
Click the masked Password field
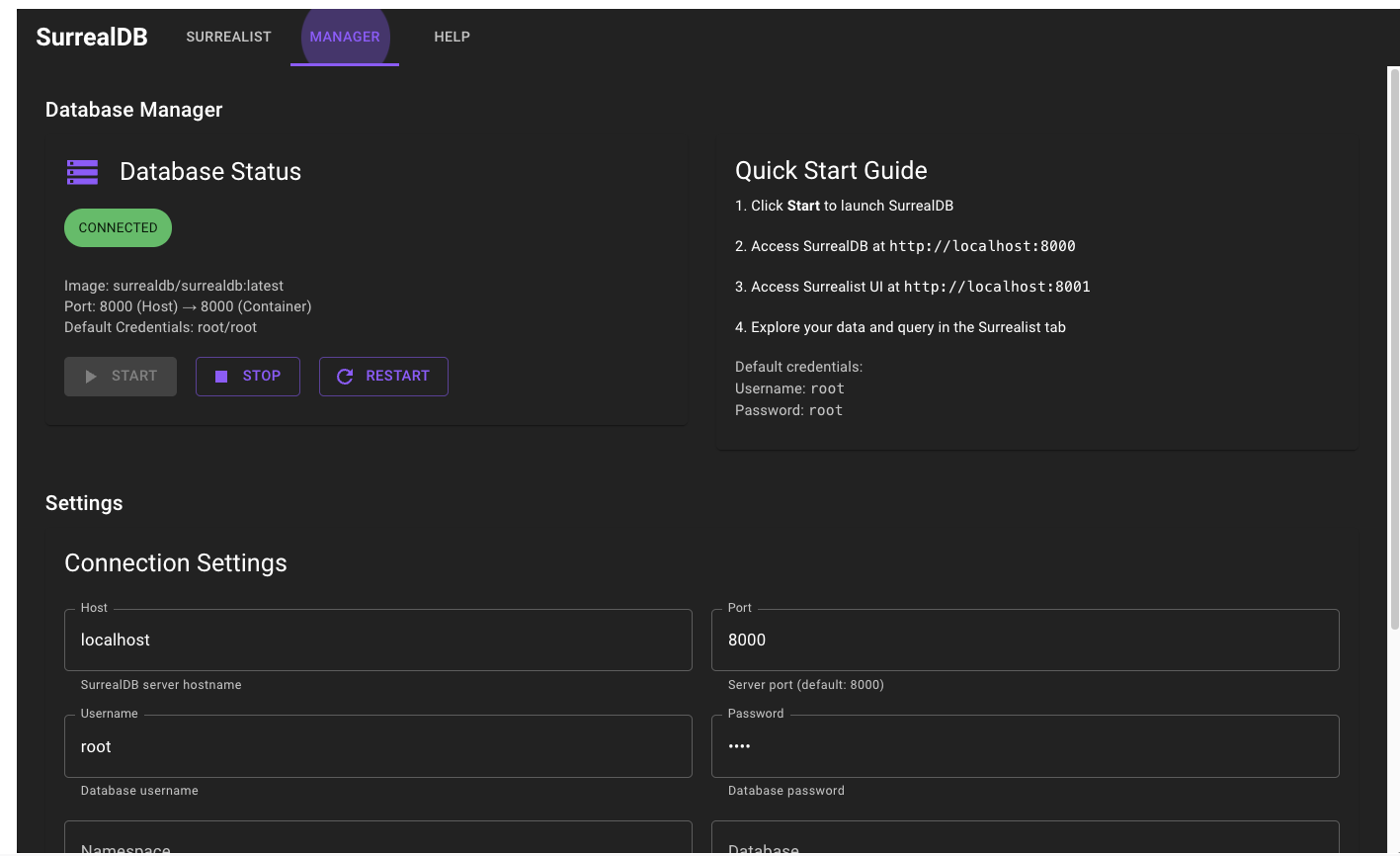[1026, 746]
